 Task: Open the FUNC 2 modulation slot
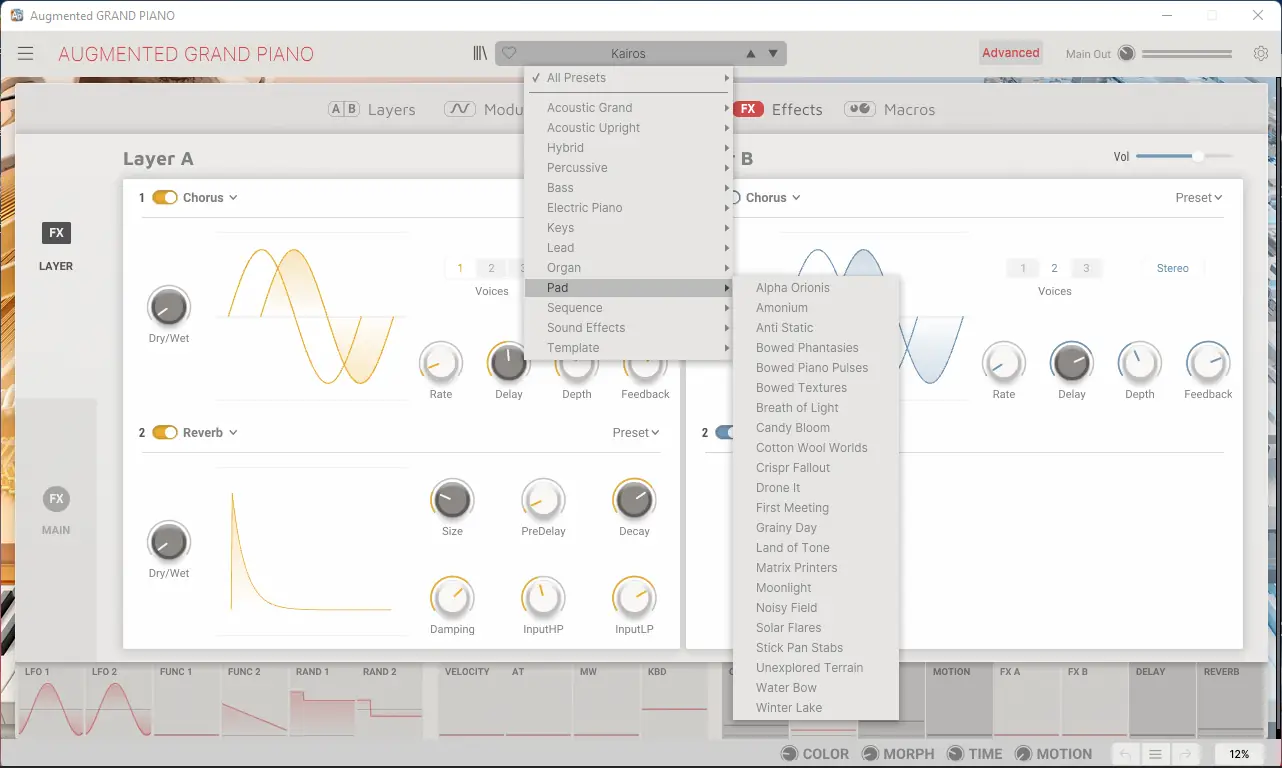[255, 700]
